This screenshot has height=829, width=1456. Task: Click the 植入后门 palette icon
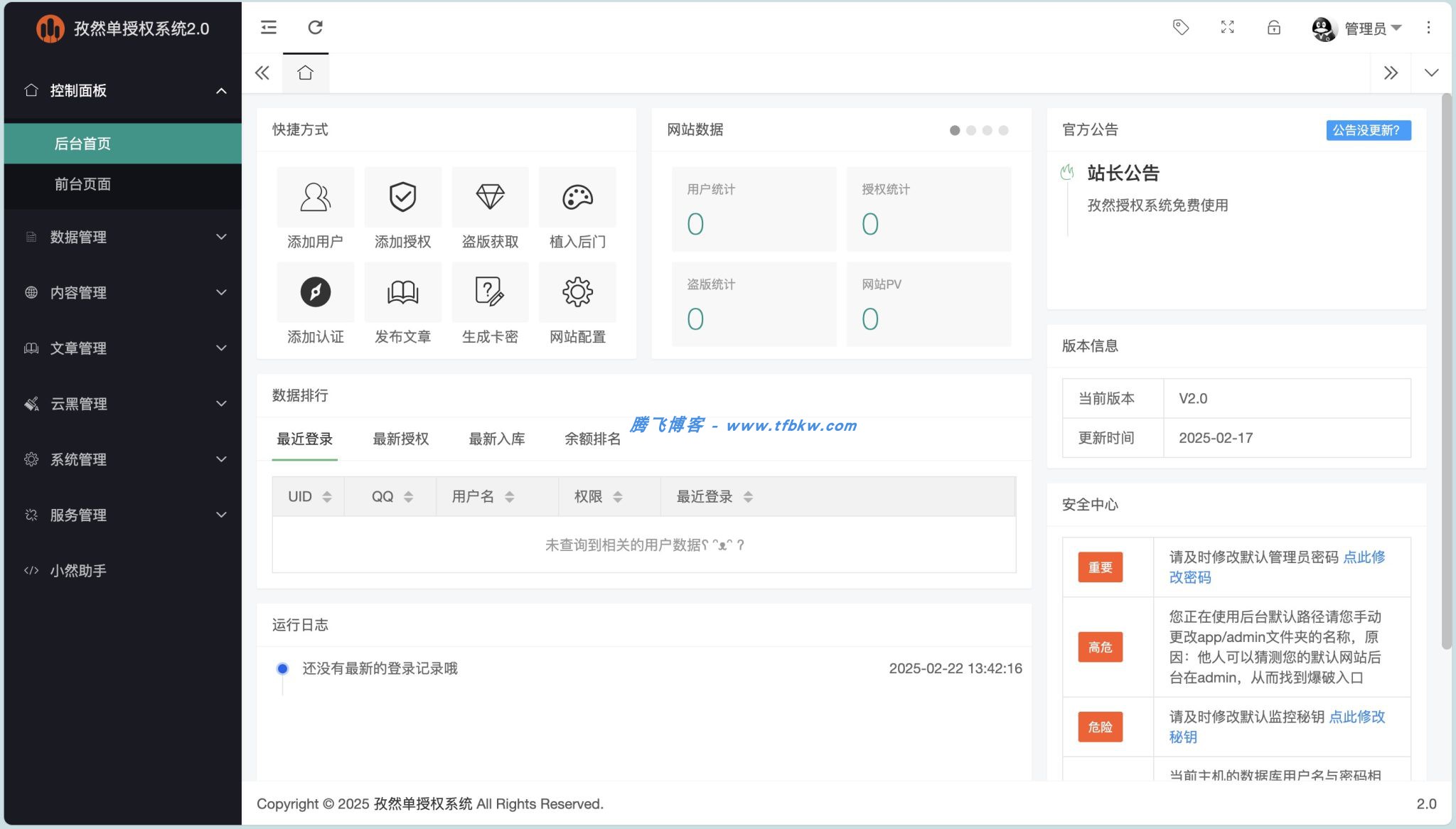pyautogui.click(x=577, y=198)
